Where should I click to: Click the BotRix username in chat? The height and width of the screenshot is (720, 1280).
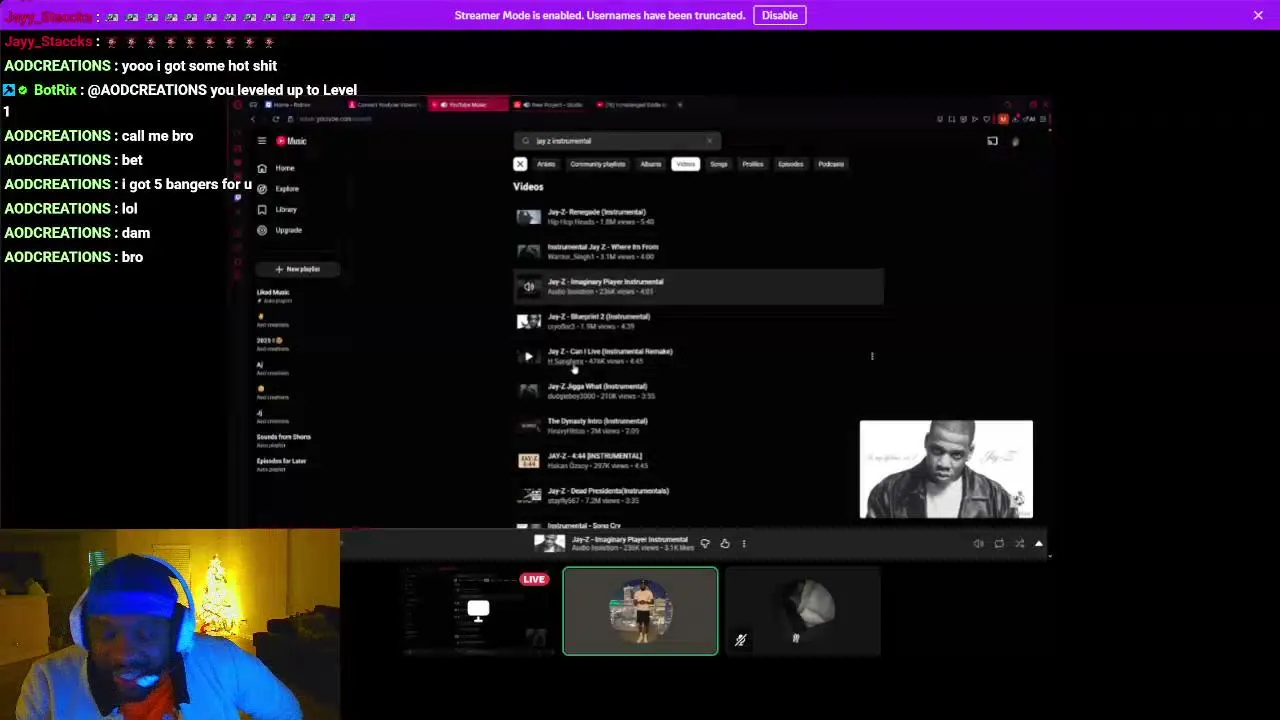point(55,90)
